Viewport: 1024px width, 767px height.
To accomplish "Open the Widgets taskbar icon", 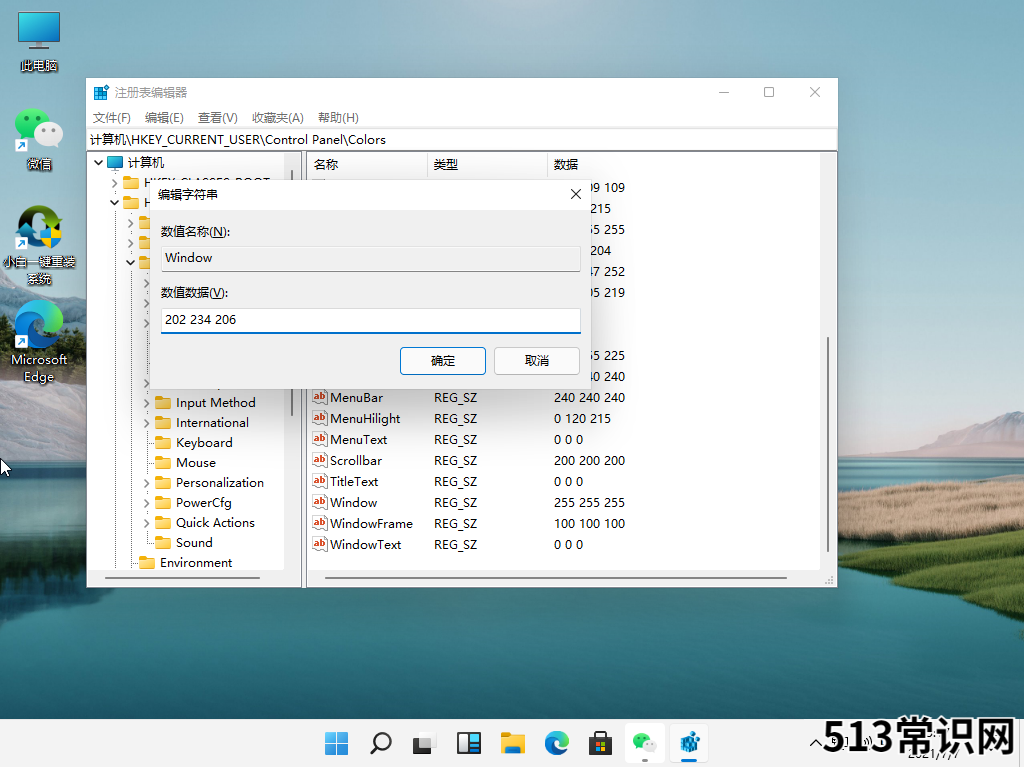I will (468, 742).
